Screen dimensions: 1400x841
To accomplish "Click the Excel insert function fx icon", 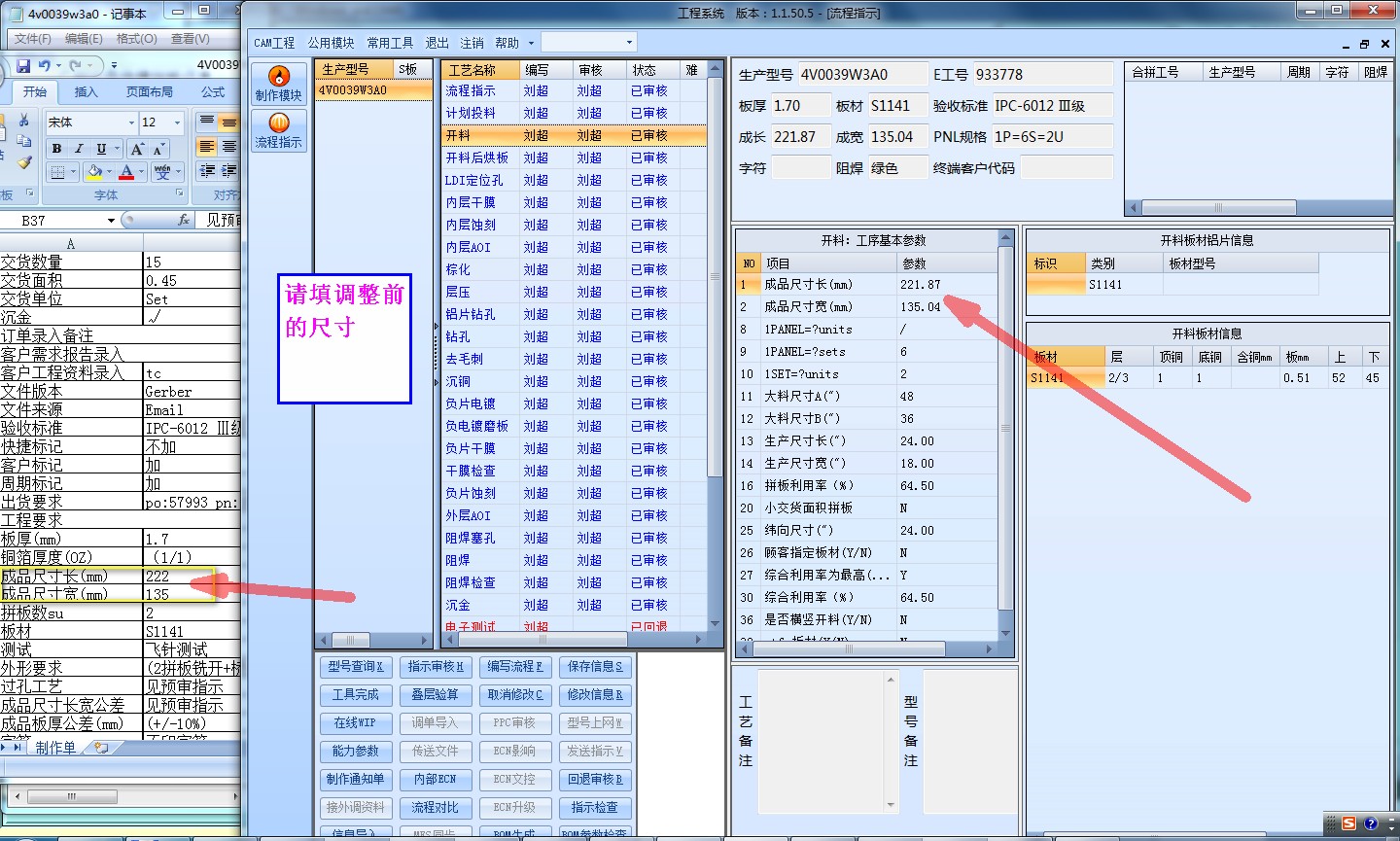I will [184, 221].
